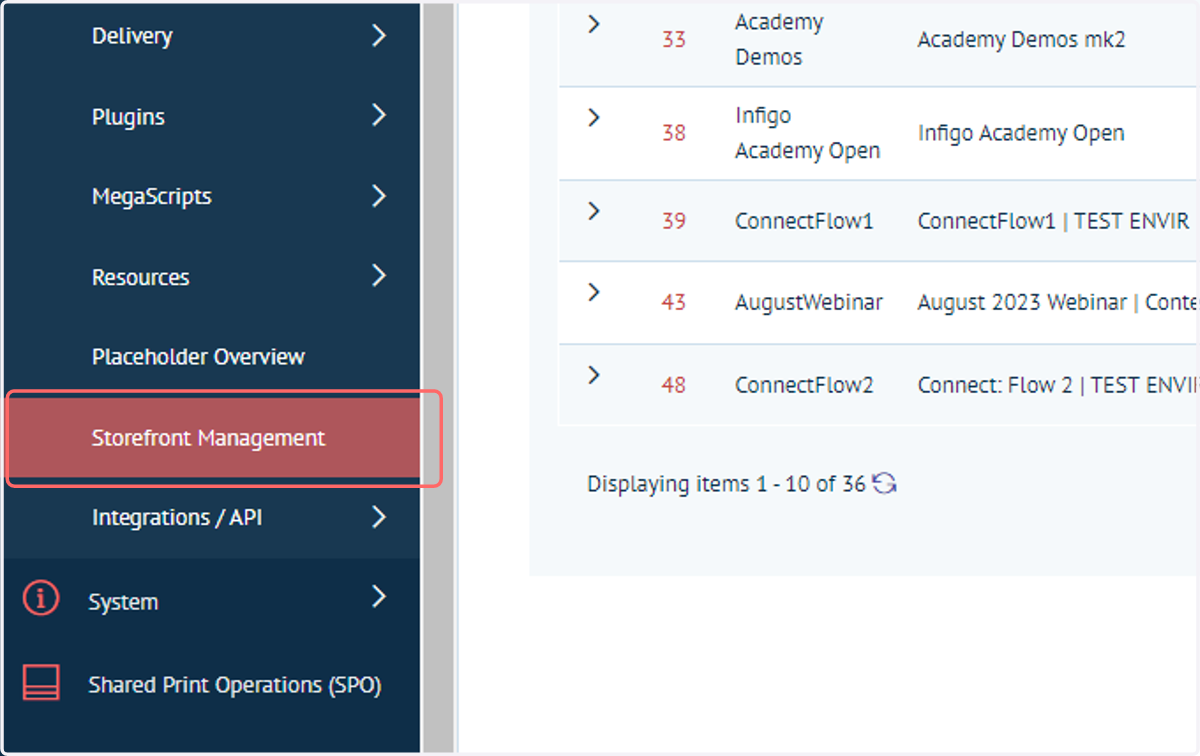This screenshot has height=756, width=1200.
Task: Click the ConnectFlow1 name cell
Action: [x=804, y=222]
